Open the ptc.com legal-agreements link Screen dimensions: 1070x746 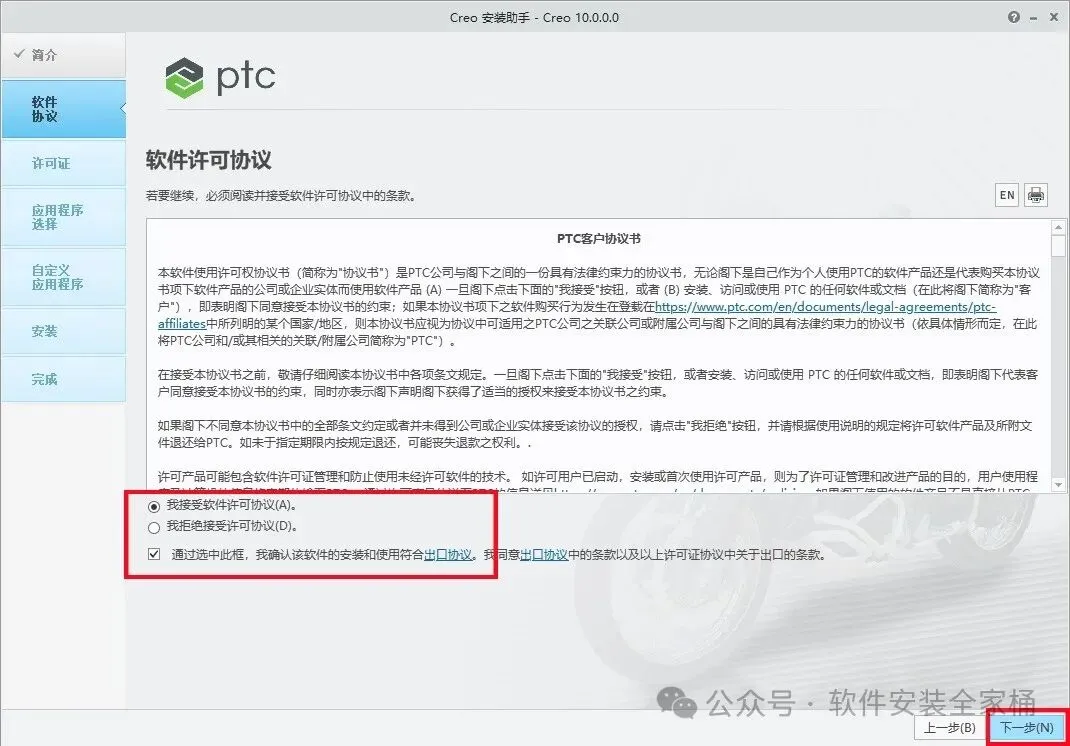coord(825,307)
